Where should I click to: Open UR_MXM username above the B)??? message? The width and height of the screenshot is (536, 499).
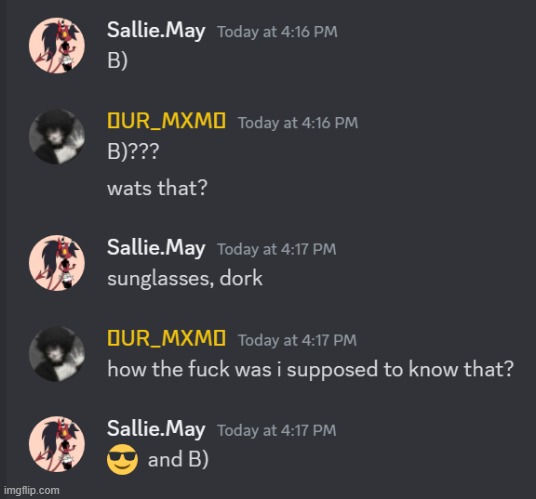(x=166, y=121)
